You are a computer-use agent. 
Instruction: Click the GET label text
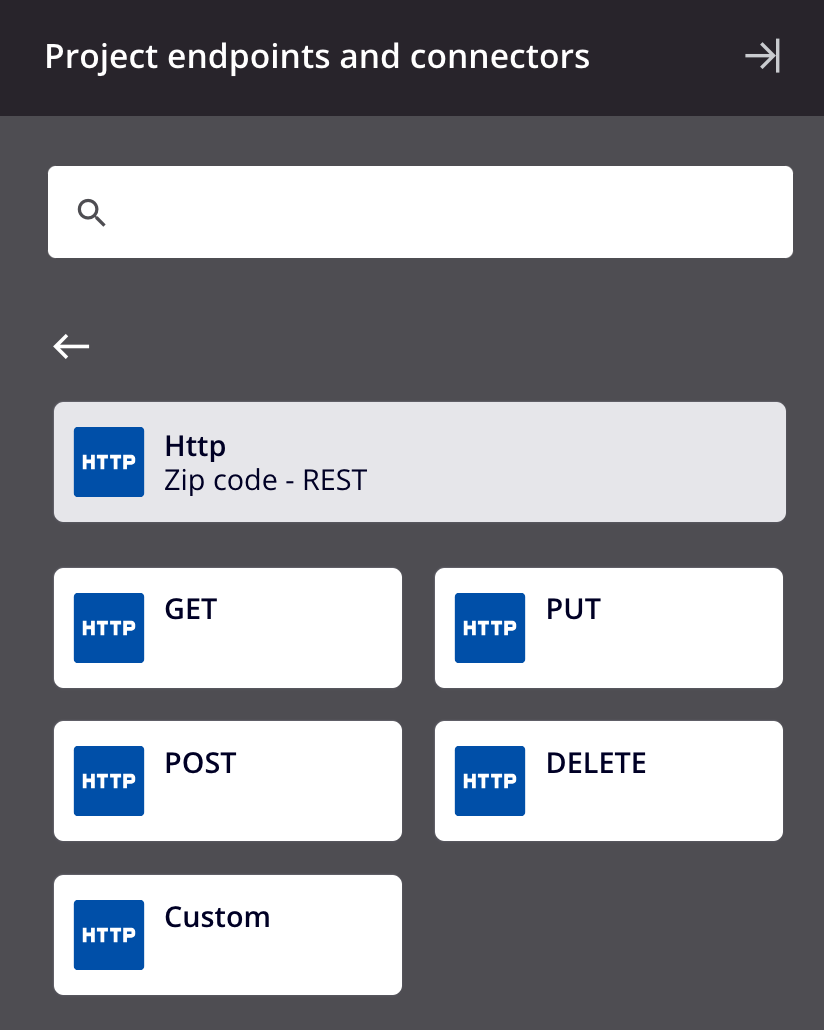click(x=190, y=609)
